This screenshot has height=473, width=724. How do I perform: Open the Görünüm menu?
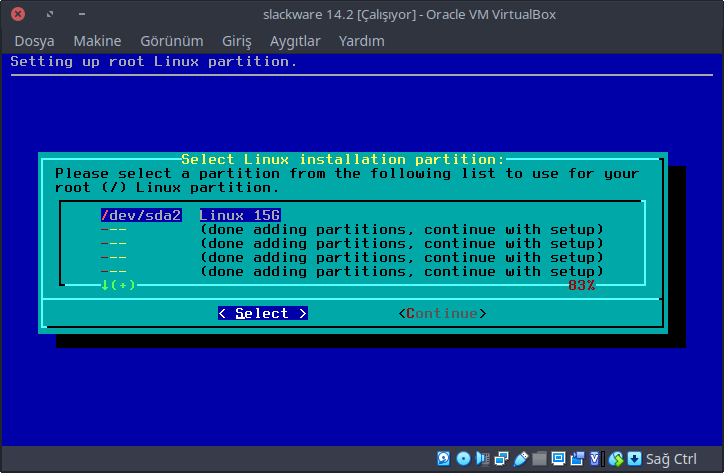[172, 41]
